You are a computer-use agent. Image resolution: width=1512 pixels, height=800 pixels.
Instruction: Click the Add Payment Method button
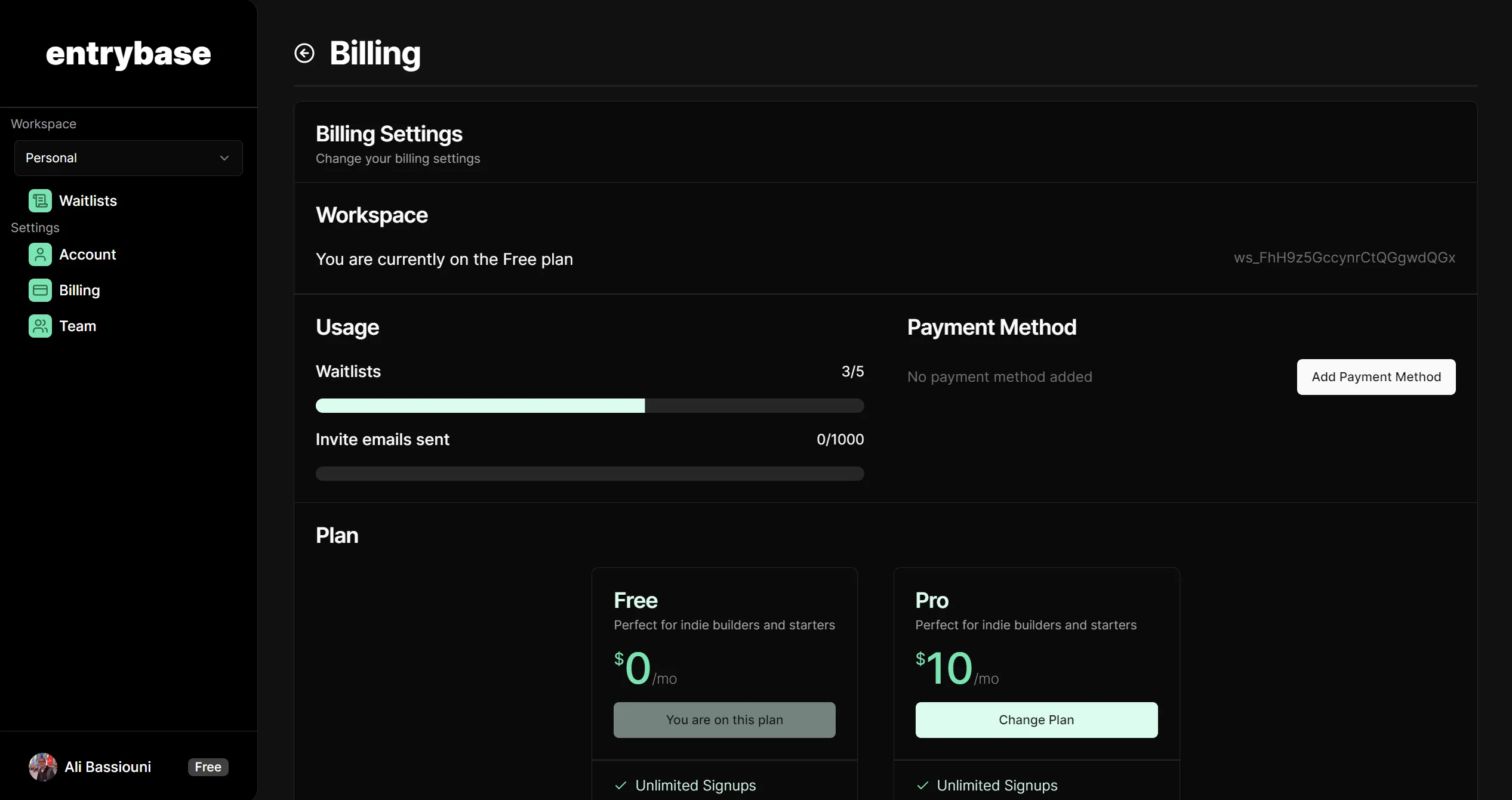pyautogui.click(x=1376, y=377)
